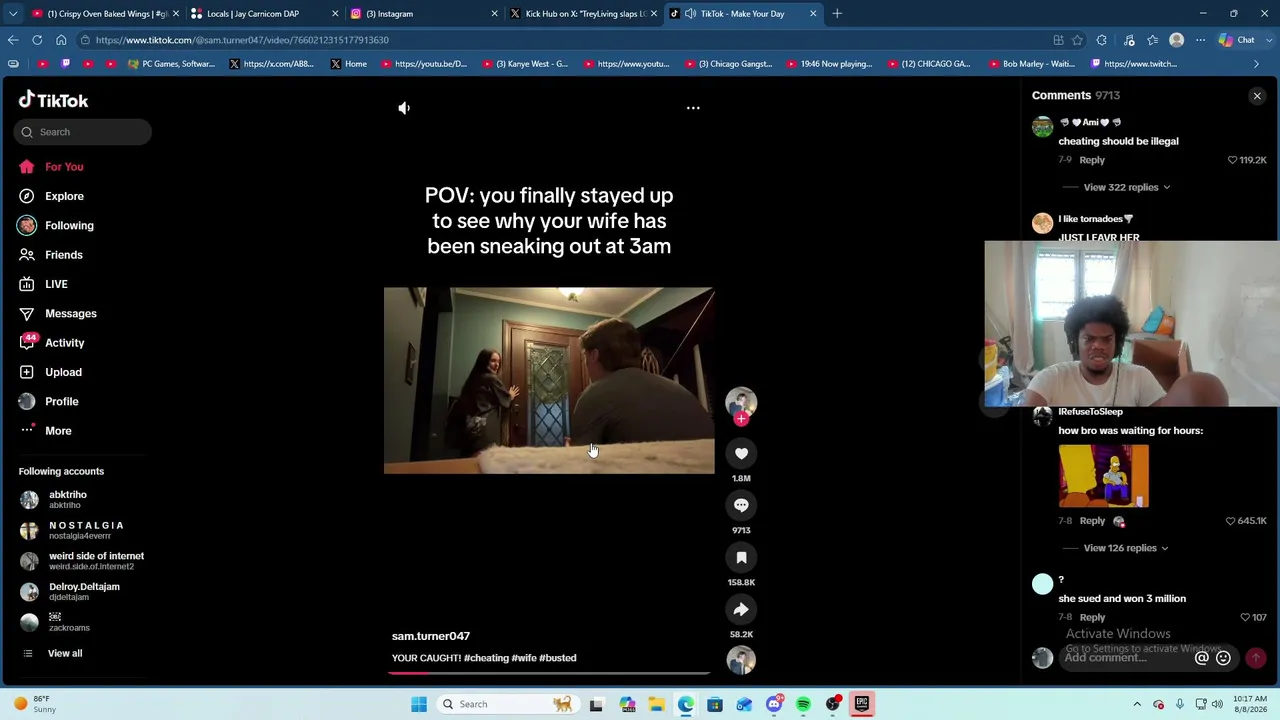Open the Simpsons image in comment
1280x720 pixels.
(x=1104, y=476)
